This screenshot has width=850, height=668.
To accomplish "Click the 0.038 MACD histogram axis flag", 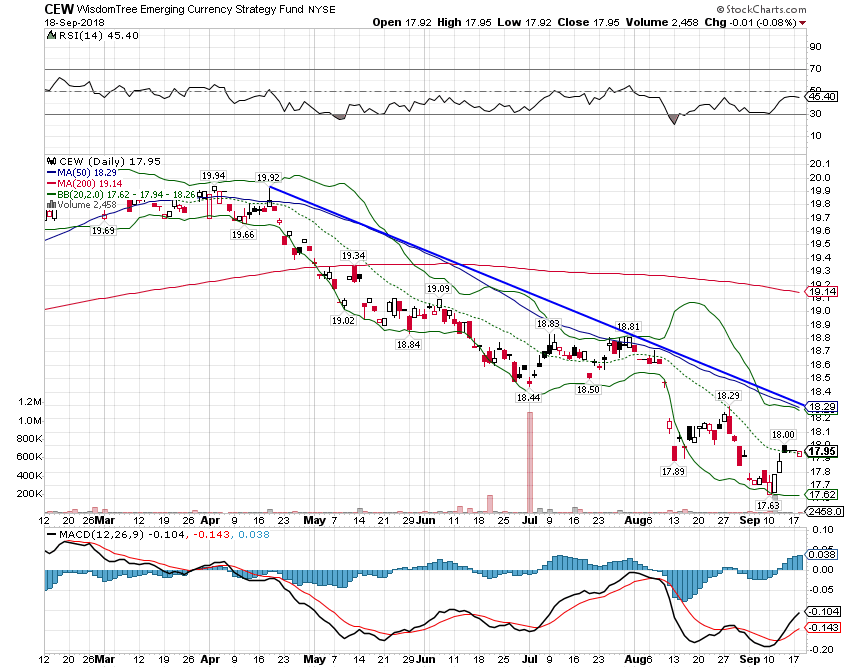I will coord(822,554).
